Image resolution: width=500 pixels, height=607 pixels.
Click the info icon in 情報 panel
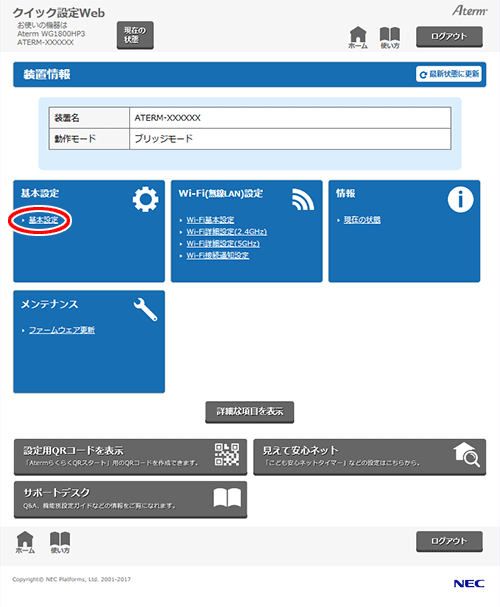pyautogui.click(x=460, y=199)
